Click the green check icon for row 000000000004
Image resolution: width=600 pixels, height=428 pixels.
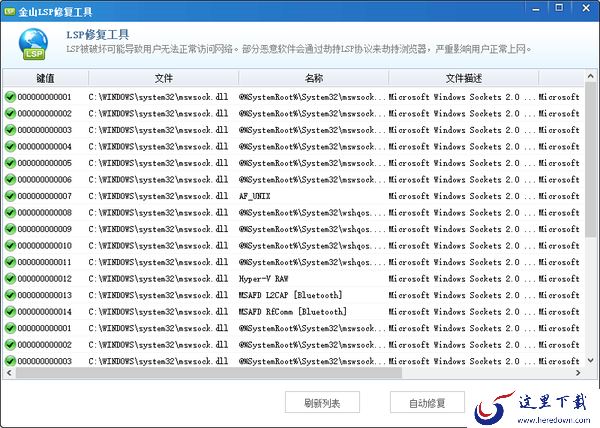point(10,146)
